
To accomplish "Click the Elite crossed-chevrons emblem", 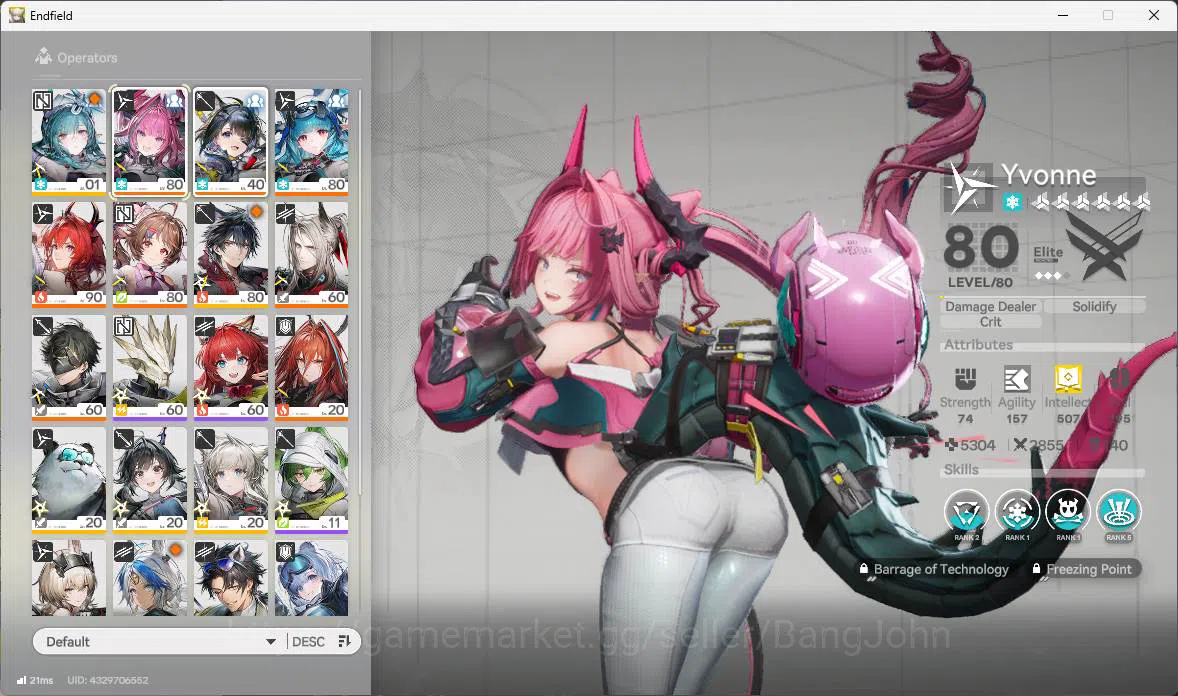I will [x=1104, y=245].
